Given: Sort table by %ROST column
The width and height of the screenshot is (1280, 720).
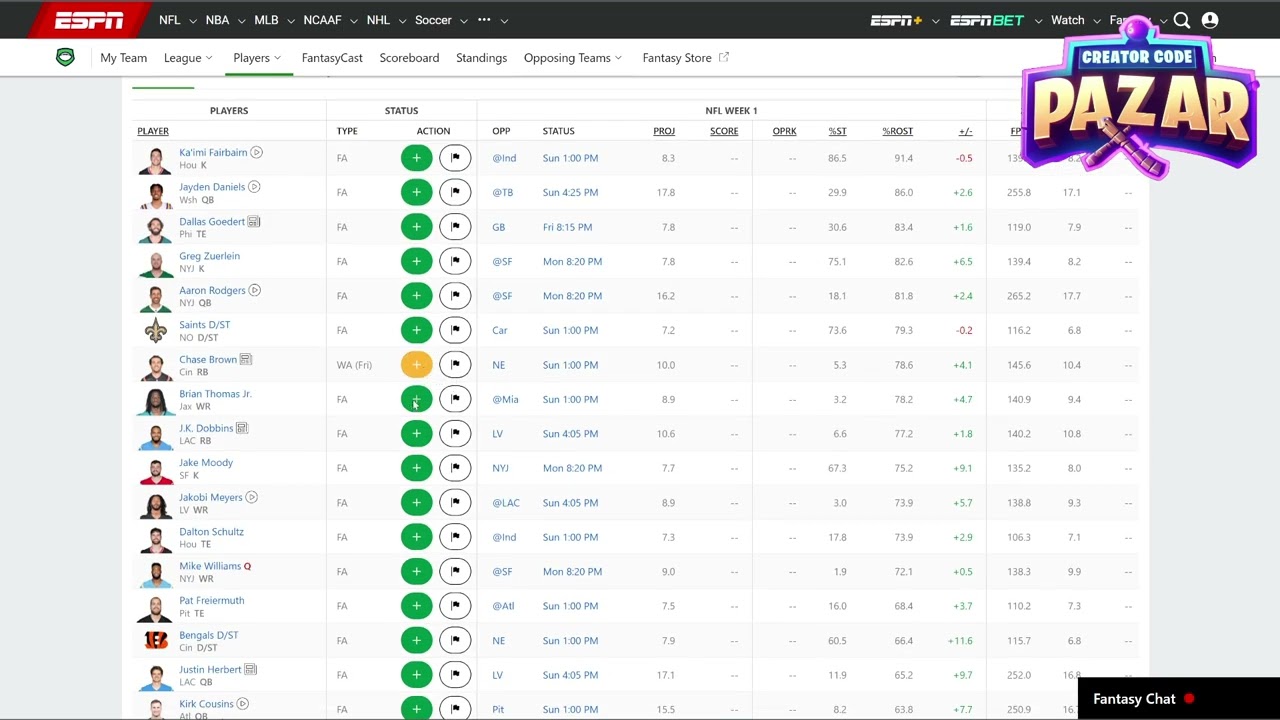Looking at the screenshot, I should [x=897, y=131].
